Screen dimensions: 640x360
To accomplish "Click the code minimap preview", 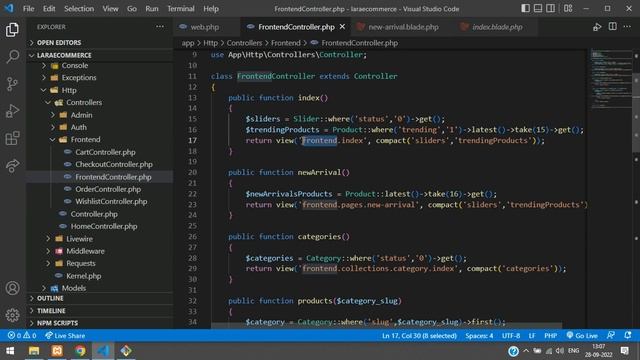I will tap(611, 80).
